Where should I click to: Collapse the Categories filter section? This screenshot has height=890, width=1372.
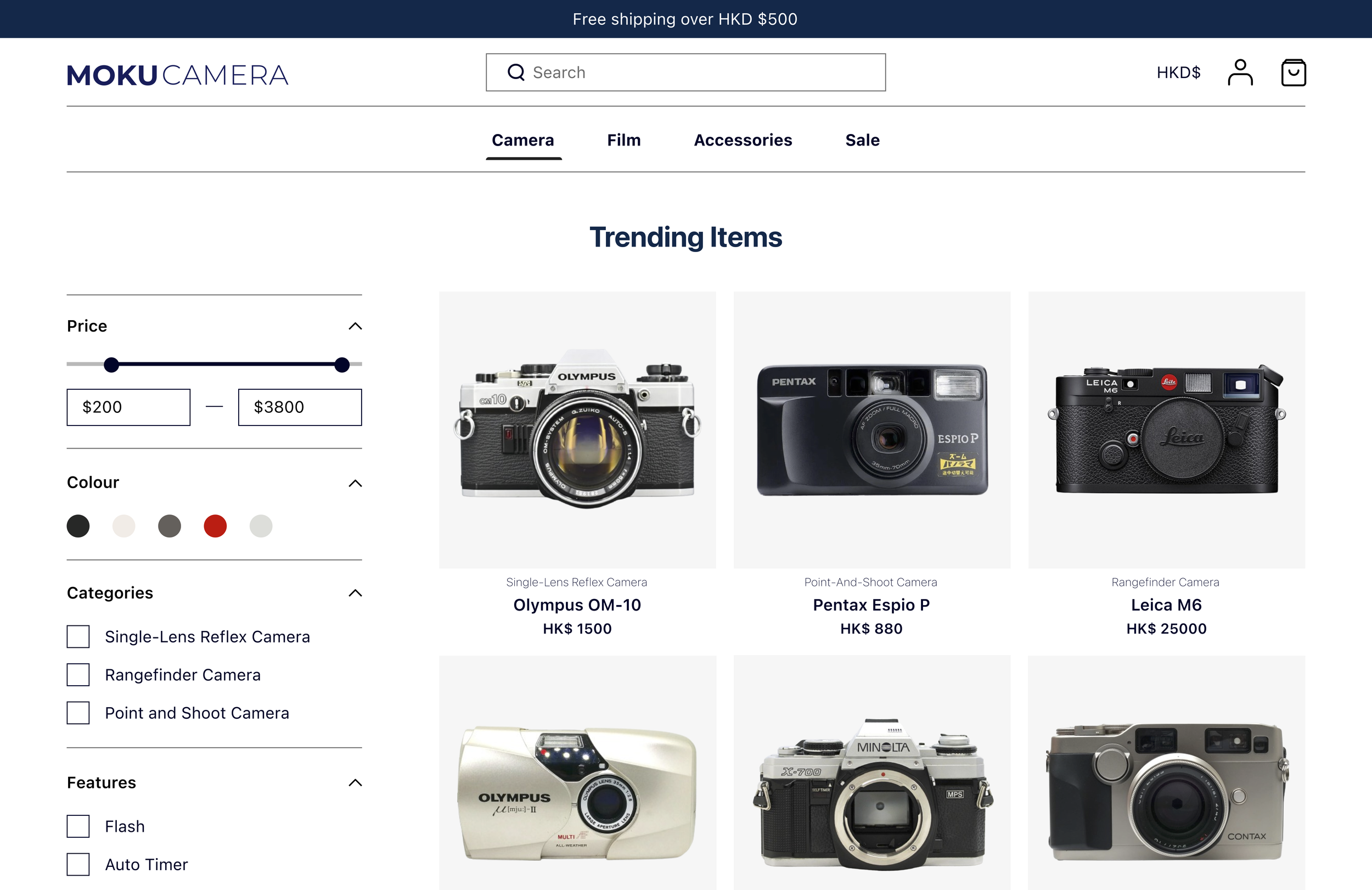click(x=355, y=593)
